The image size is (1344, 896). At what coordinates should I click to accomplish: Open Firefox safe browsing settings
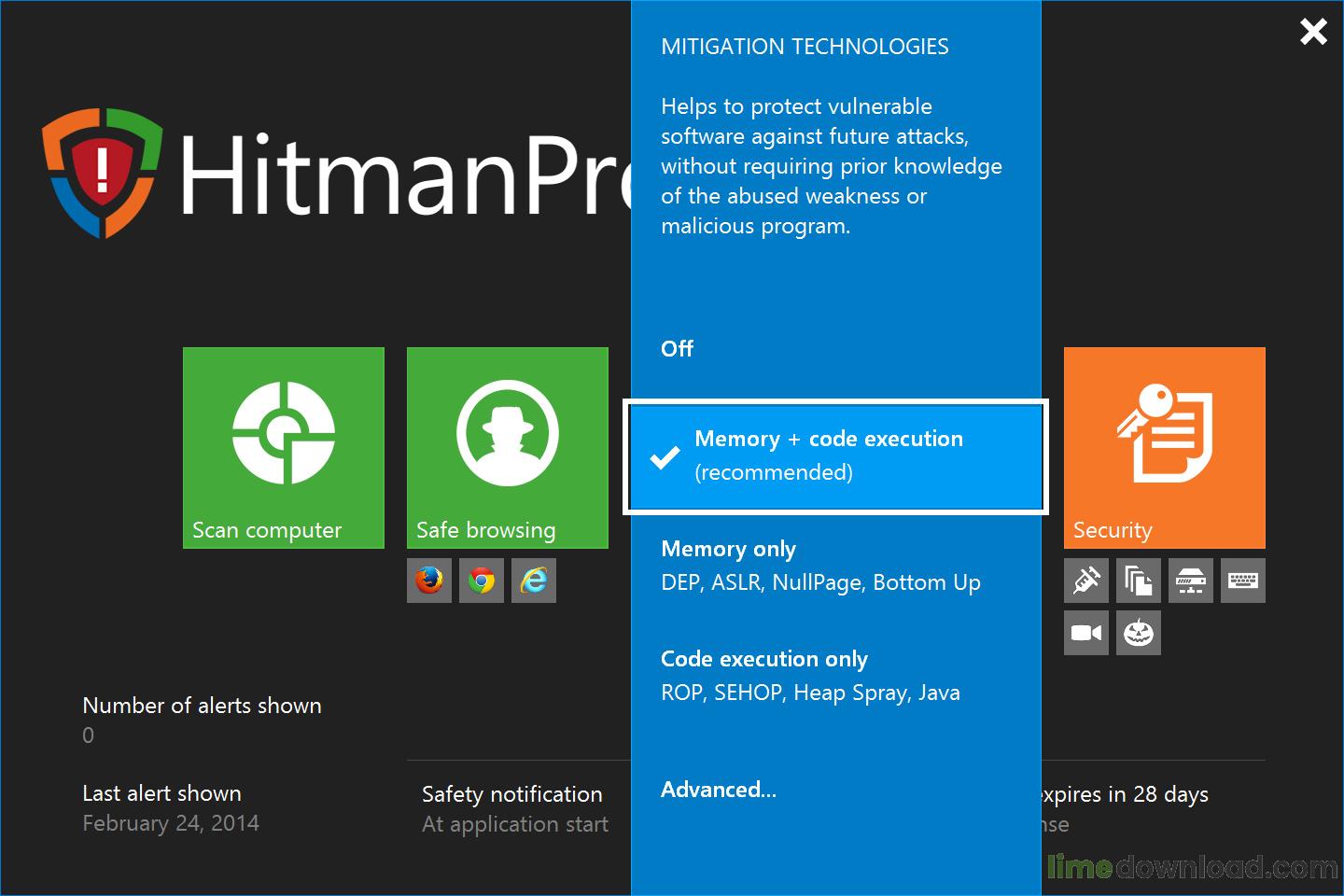tap(428, 580)
